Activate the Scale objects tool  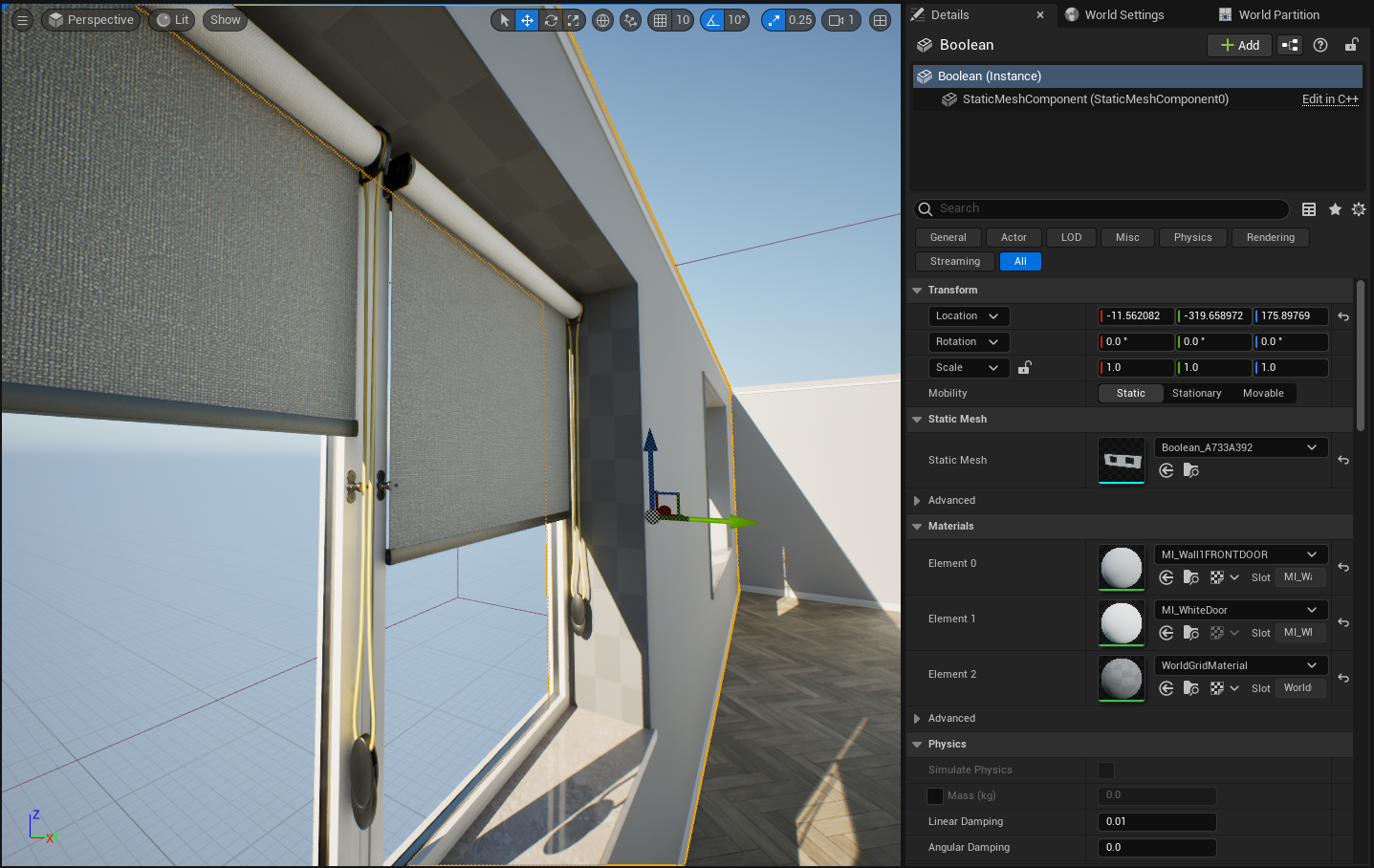coord(574,20)
